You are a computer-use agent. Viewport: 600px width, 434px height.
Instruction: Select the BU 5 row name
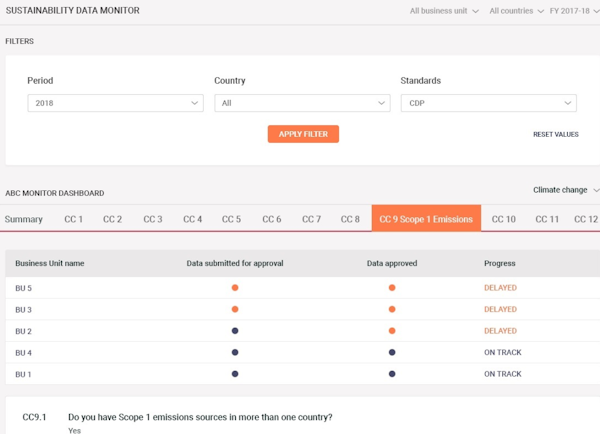[x=23, y=288]
